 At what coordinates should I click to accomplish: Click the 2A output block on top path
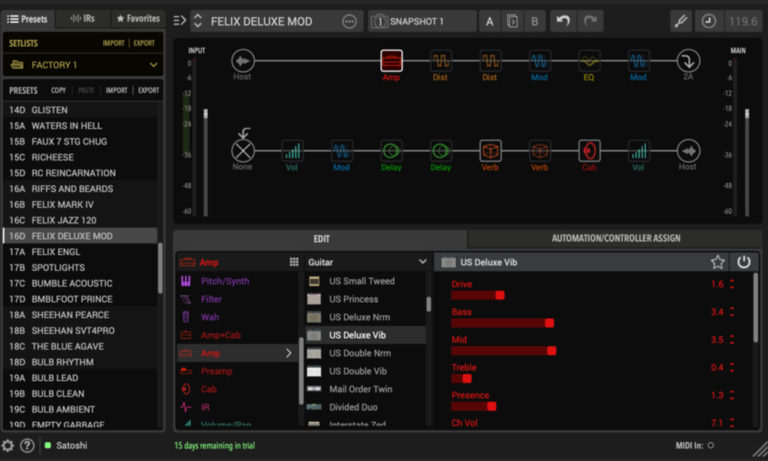688,61
